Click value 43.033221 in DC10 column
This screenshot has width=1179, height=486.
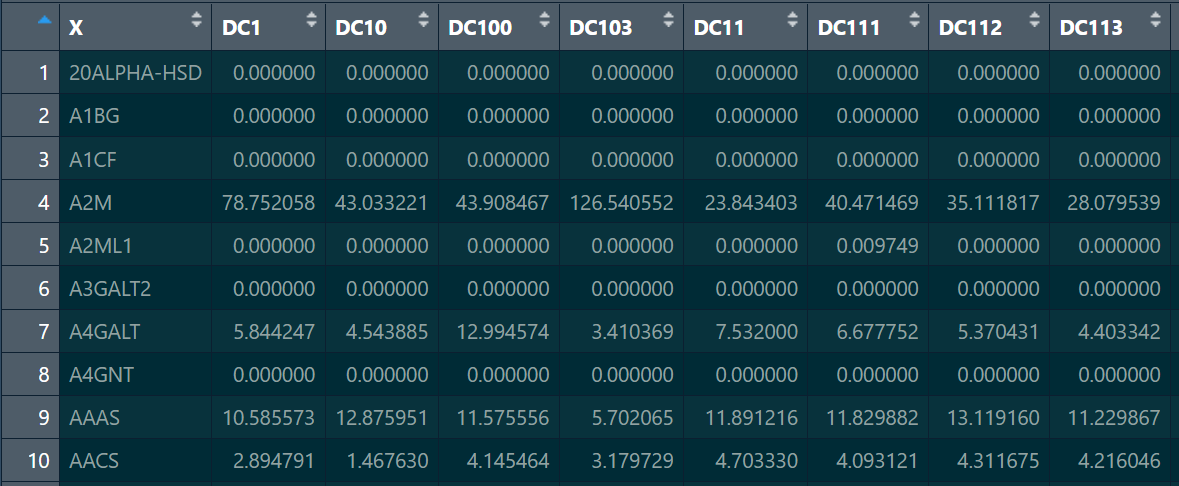[x=382, y=202]
